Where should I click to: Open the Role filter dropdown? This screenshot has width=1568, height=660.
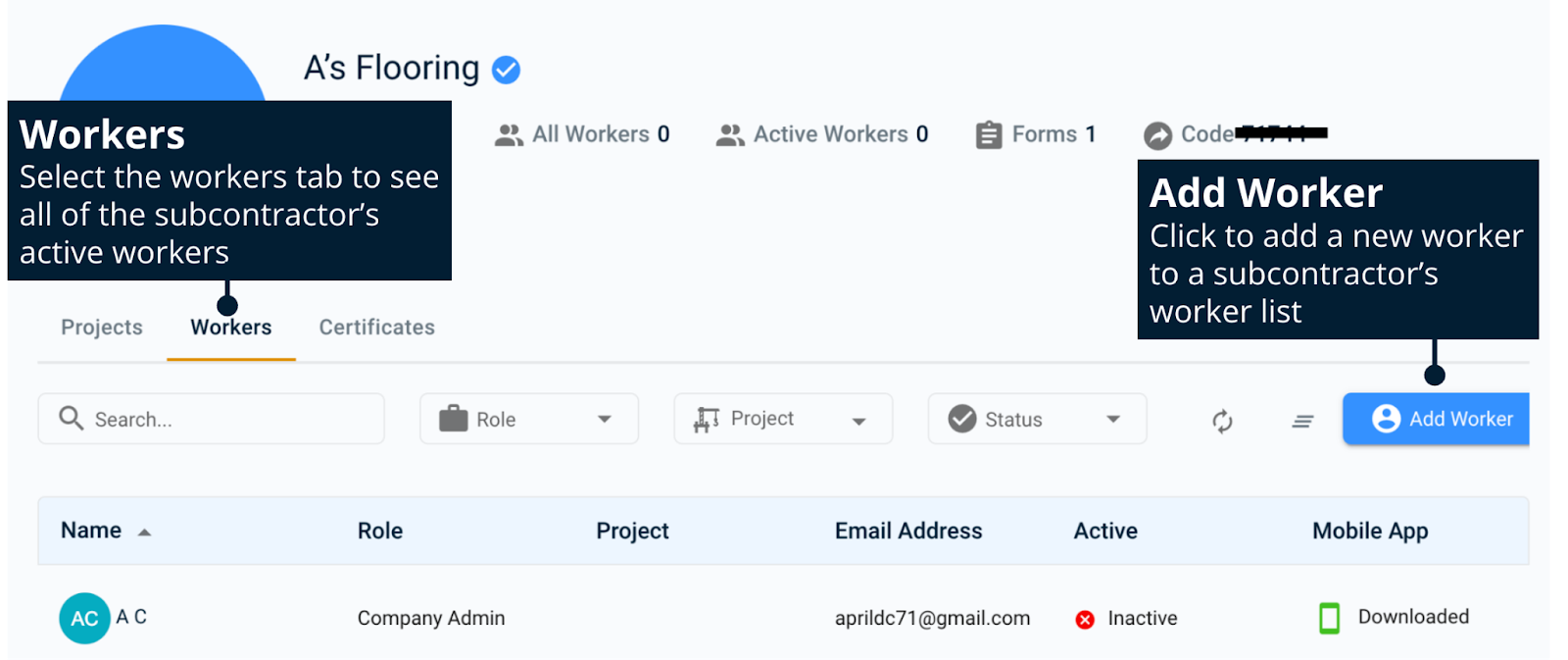pos(529,419)
